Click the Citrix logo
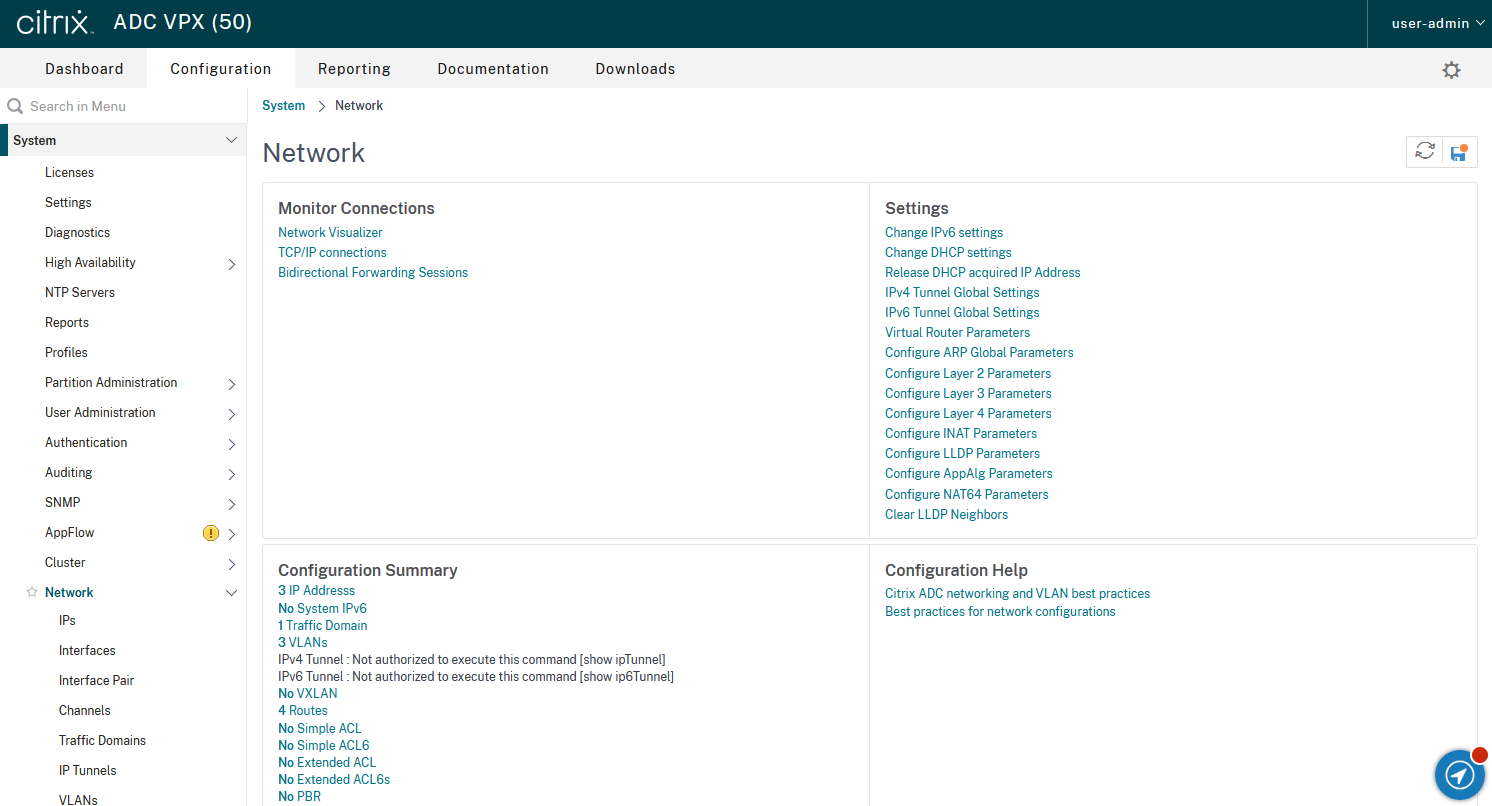The image size is (1492, 806). coord(55,23)
